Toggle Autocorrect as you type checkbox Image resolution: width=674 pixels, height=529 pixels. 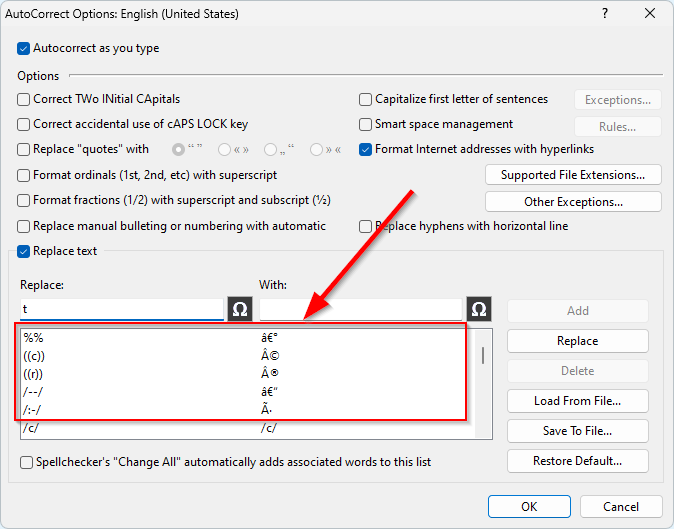(24, 48)
